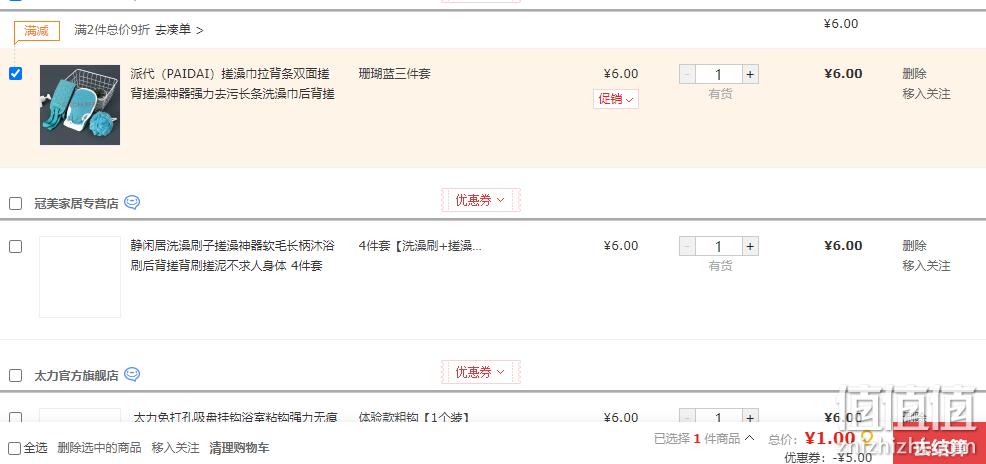Select the 太力官方旗舰店 shop checkbox
986x464 pixels.
[x=16, y=376]
